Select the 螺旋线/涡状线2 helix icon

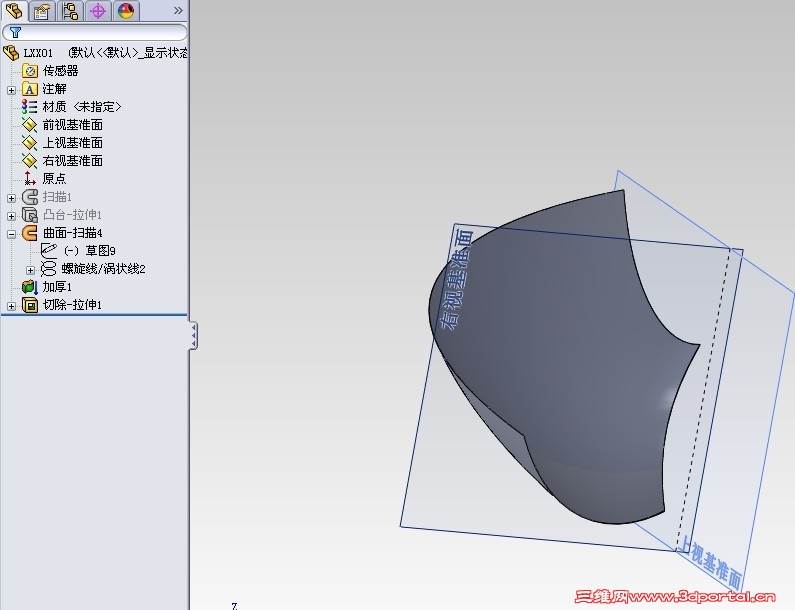tap(49, 269)
